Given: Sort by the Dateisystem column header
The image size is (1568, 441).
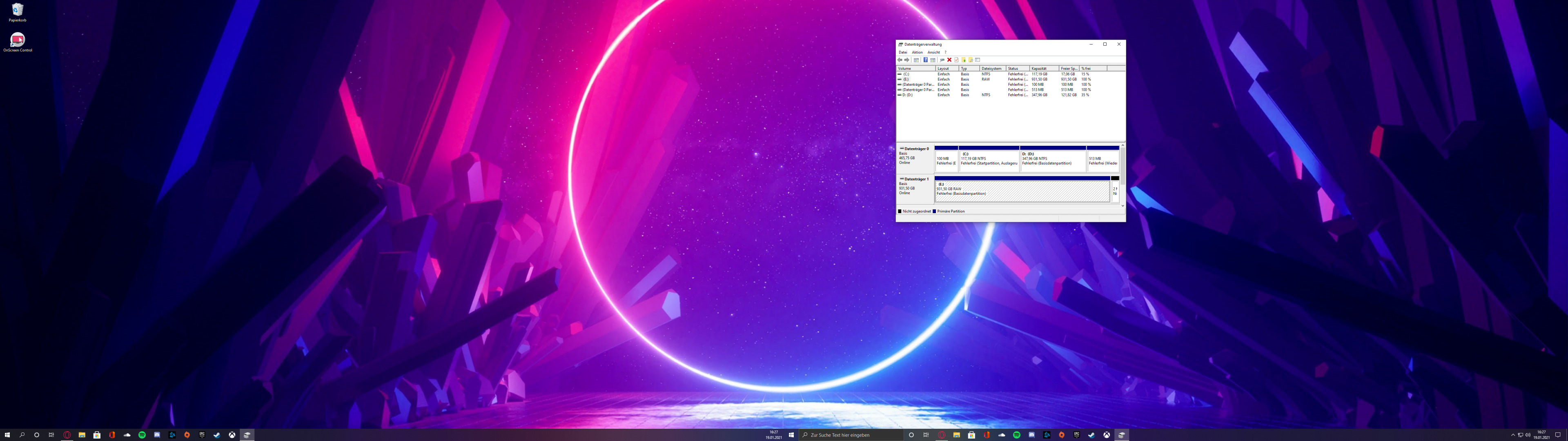Looking at the screenshot, I should (991, 68).
